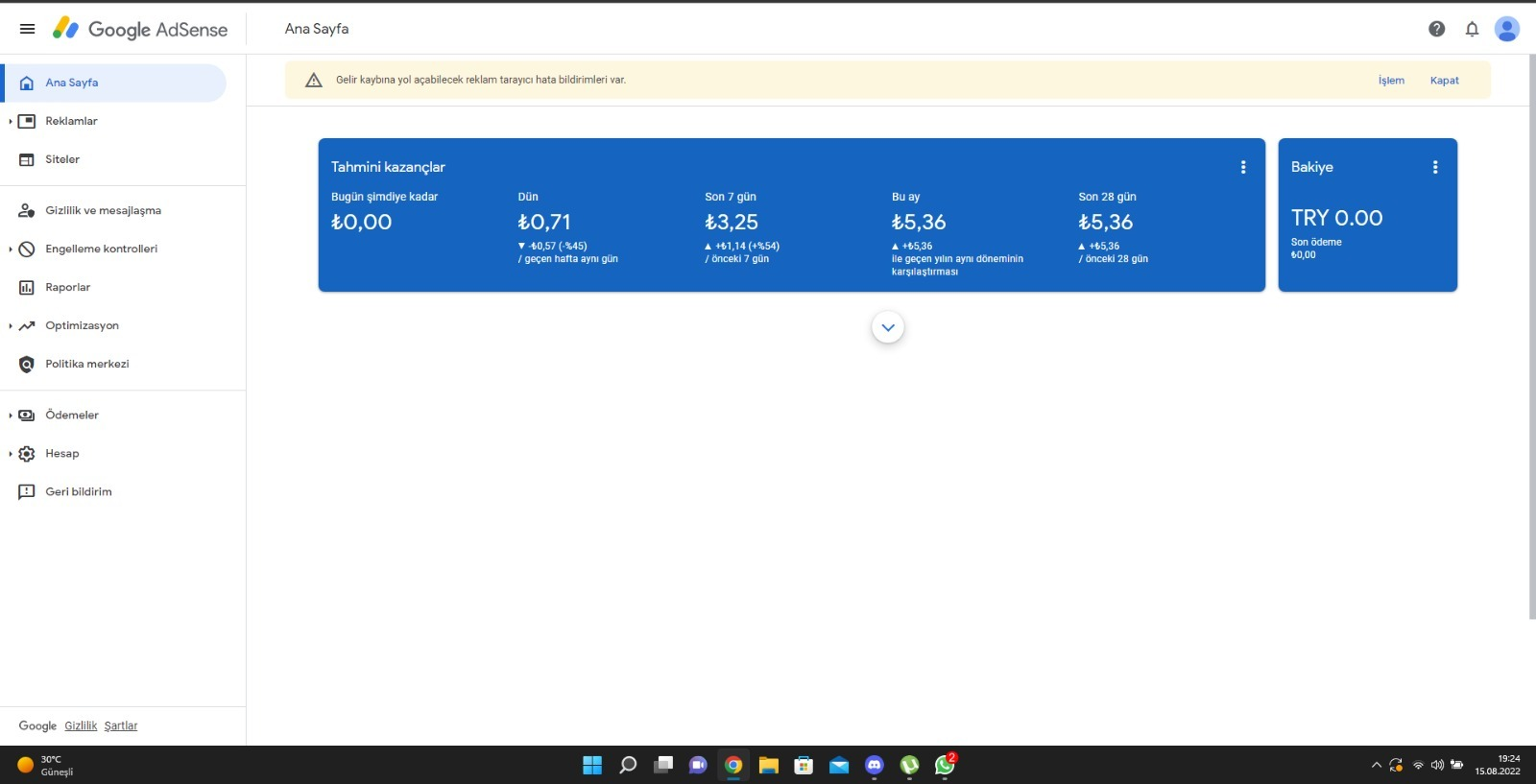Click the Google AdSense logo
The width and height of the screenshot is (1536, 784).
point(140,29)
